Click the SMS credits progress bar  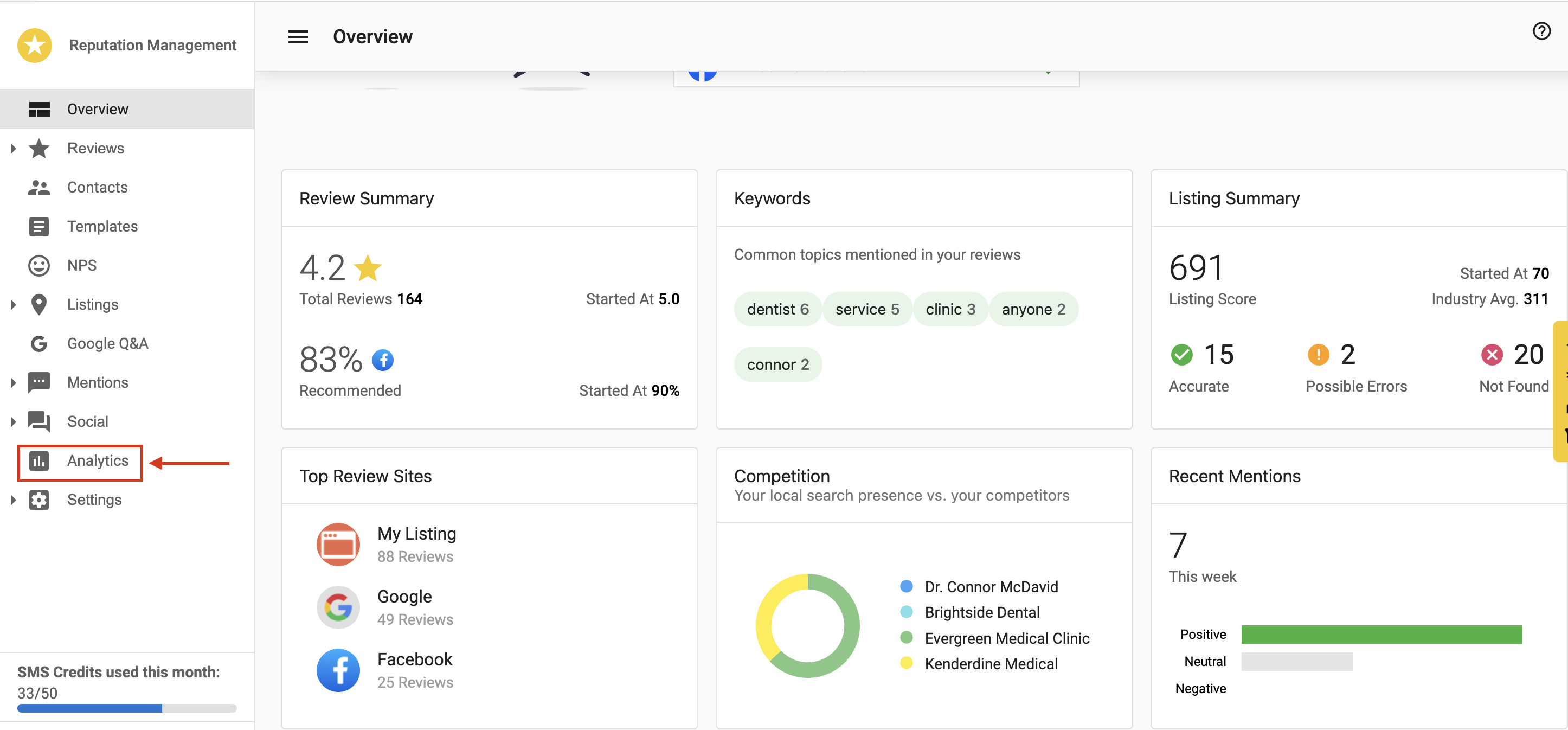[127, 708]
